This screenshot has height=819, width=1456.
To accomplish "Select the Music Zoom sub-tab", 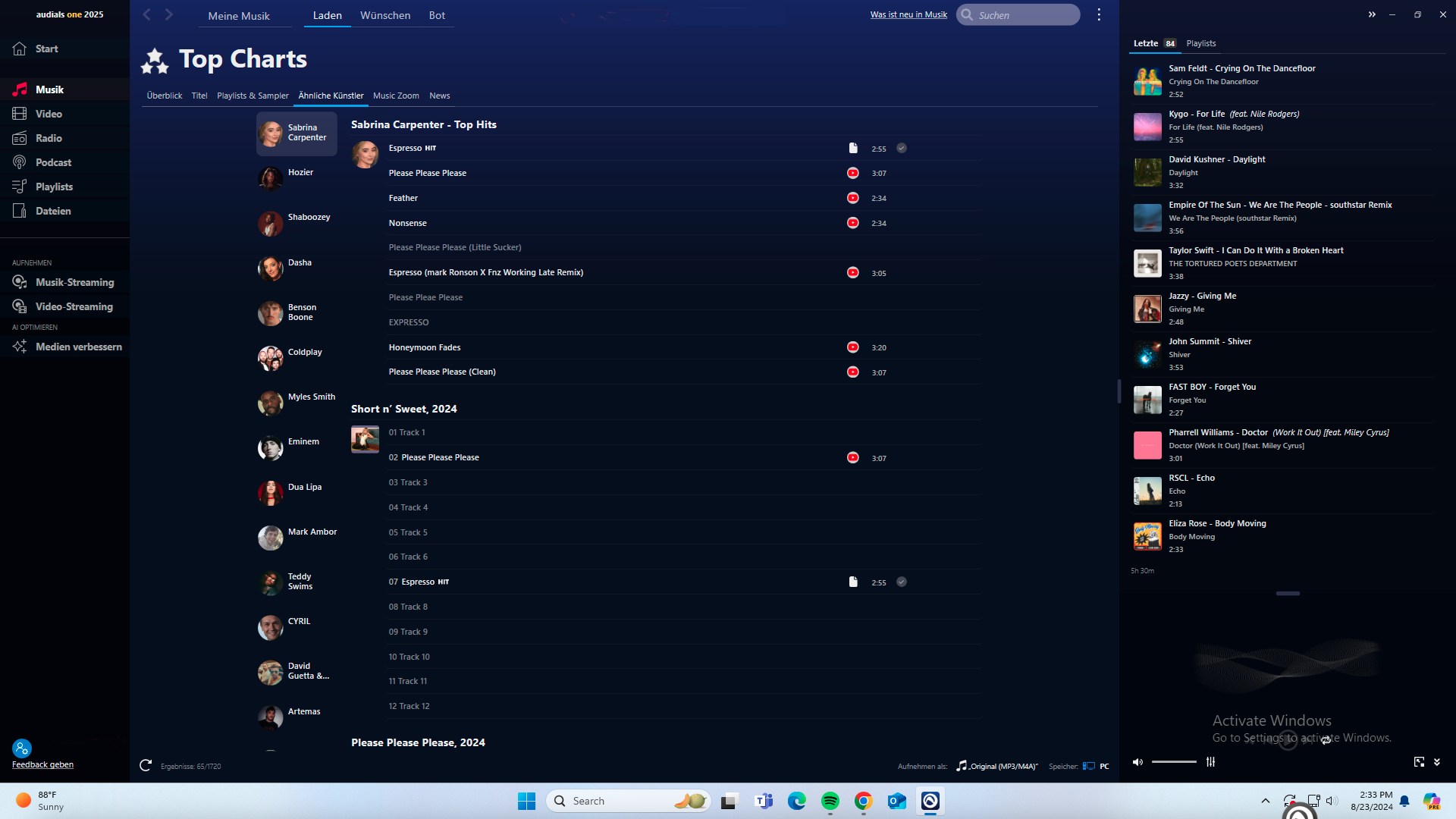I will coord(396,96).
